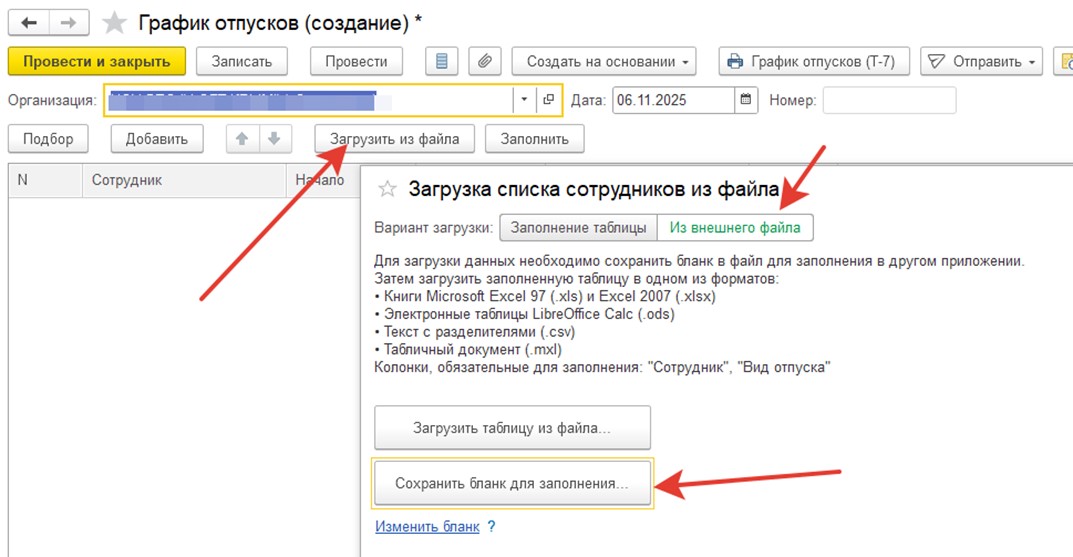Click Сохранить бланк для заполнения button

coord(512,484)
